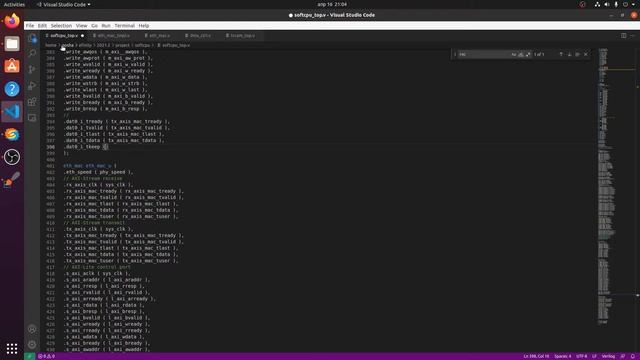640x360 pixels.
Task: Toggle Find in Selection in find widget
Action: [578, 54]
